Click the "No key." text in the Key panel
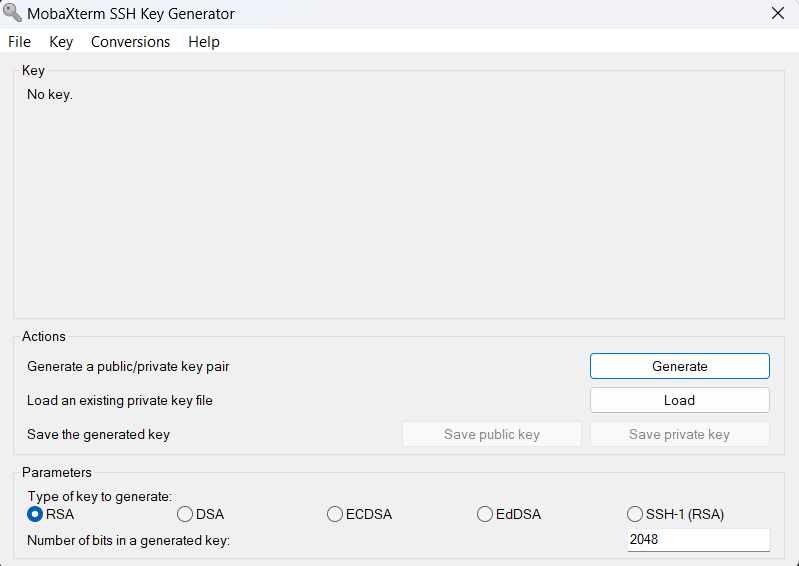The height and width of the screenshot is (566, 799). (x=50, y=95)
